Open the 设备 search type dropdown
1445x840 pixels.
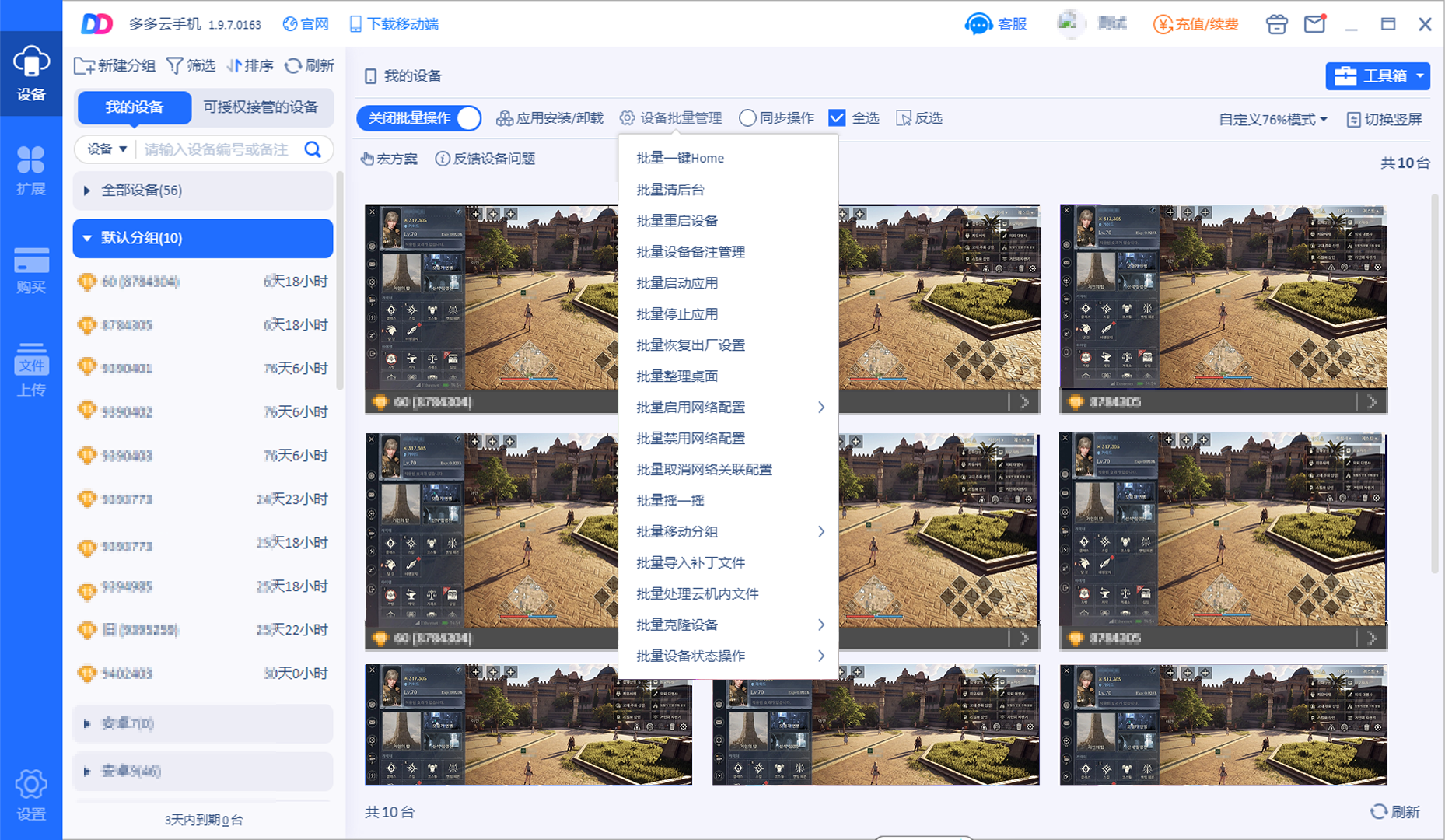[x=107, y=149]
